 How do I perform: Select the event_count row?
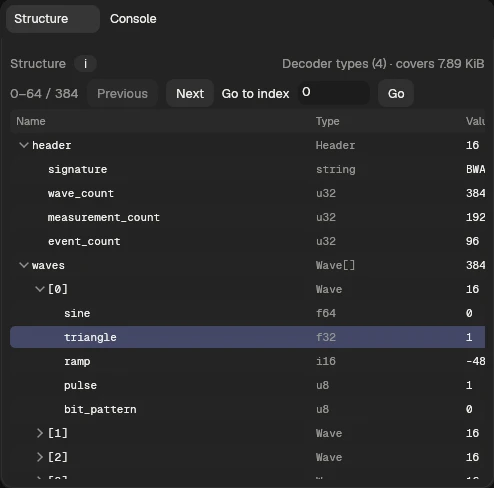(x=247, y=241)
